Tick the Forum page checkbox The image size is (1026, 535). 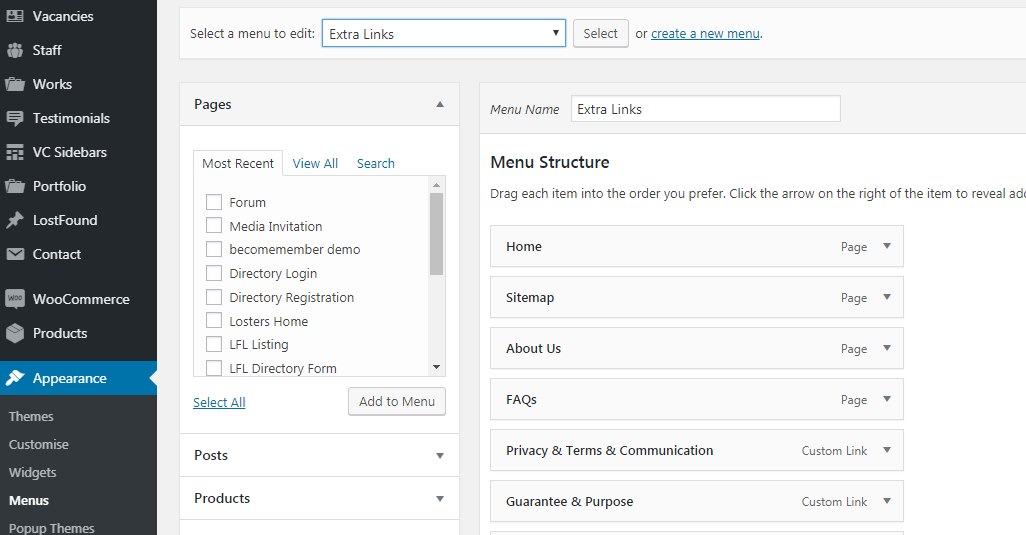pyautogui.click(x=214, y=202)
